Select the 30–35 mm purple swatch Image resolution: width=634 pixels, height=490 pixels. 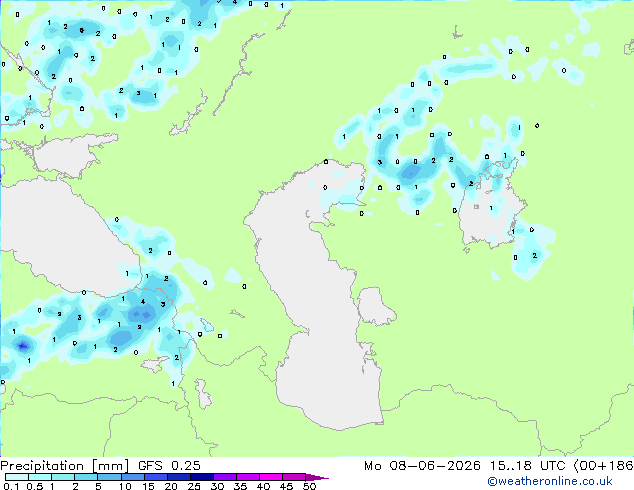point(224,477)
